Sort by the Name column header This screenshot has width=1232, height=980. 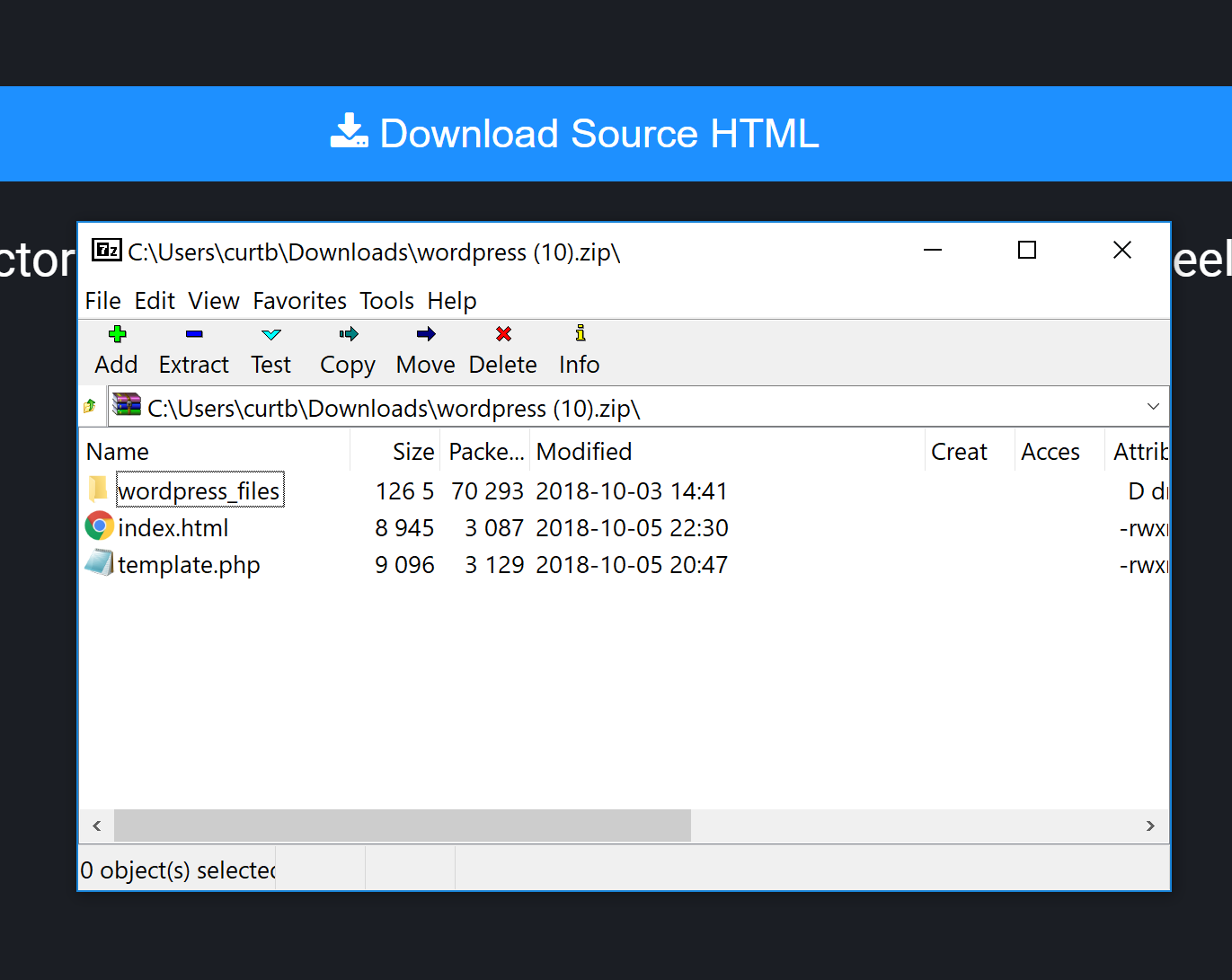[215, 452]
